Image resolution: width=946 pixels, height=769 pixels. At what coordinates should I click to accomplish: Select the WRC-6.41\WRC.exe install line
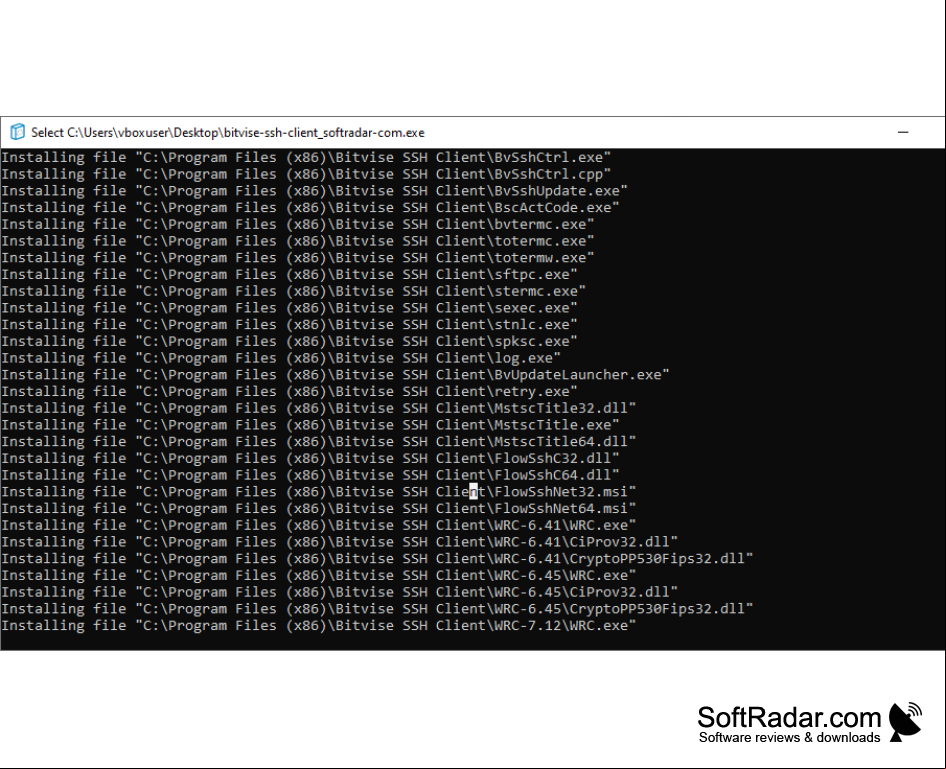(x=319, y=525)
